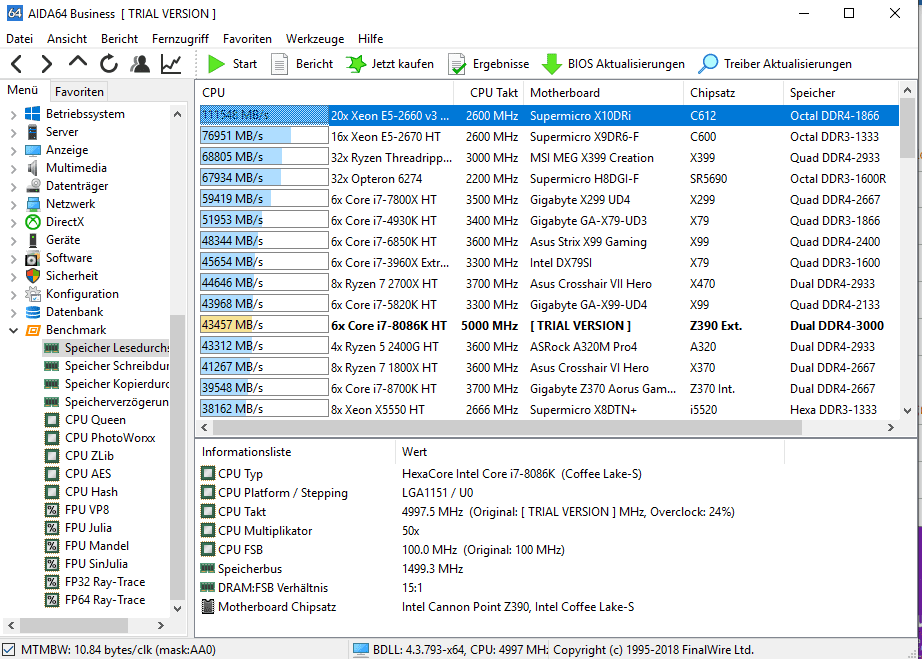Expand the Betriebssystem tree node

point(13,114)
